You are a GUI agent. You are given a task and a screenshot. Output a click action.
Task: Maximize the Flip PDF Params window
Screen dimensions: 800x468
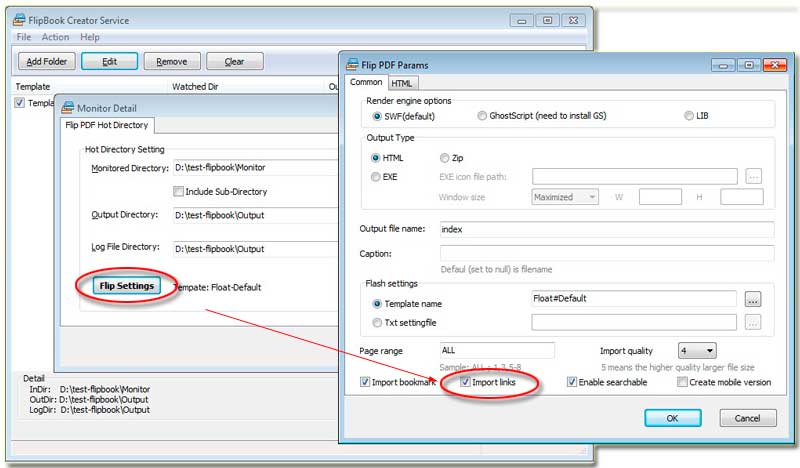tap(749, 65)
